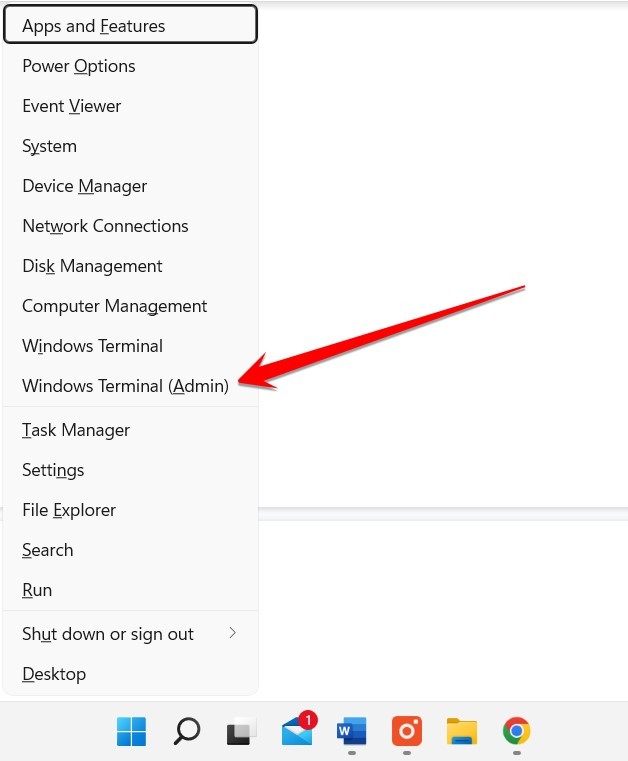Select Search in the context menu
The width and height of the screenshot is (628, 761).
130,550
